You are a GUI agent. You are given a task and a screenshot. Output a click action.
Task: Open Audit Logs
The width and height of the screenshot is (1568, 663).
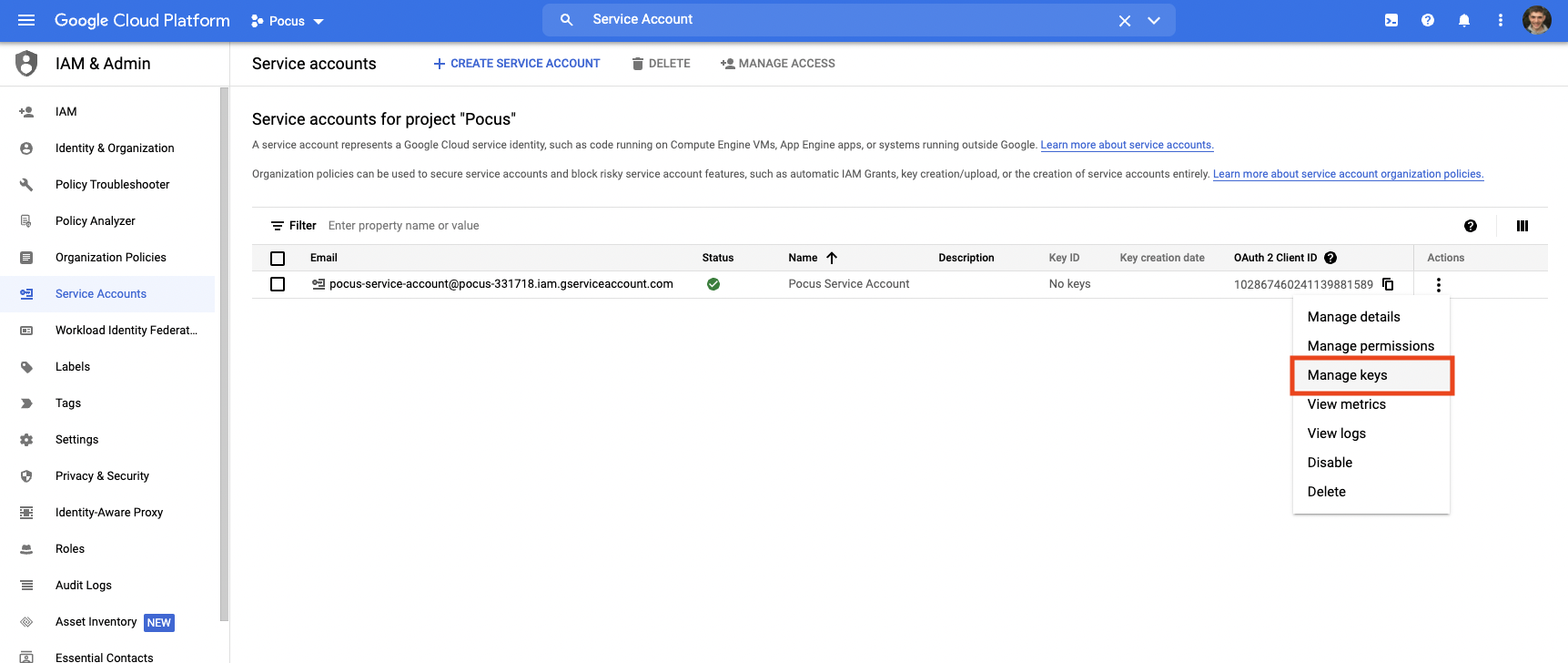click(x=84, y=585)
